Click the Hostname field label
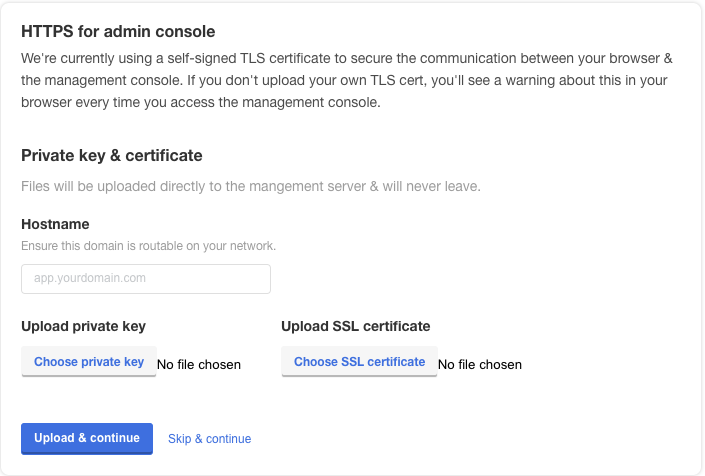705x476 pixels. [55, 224]
